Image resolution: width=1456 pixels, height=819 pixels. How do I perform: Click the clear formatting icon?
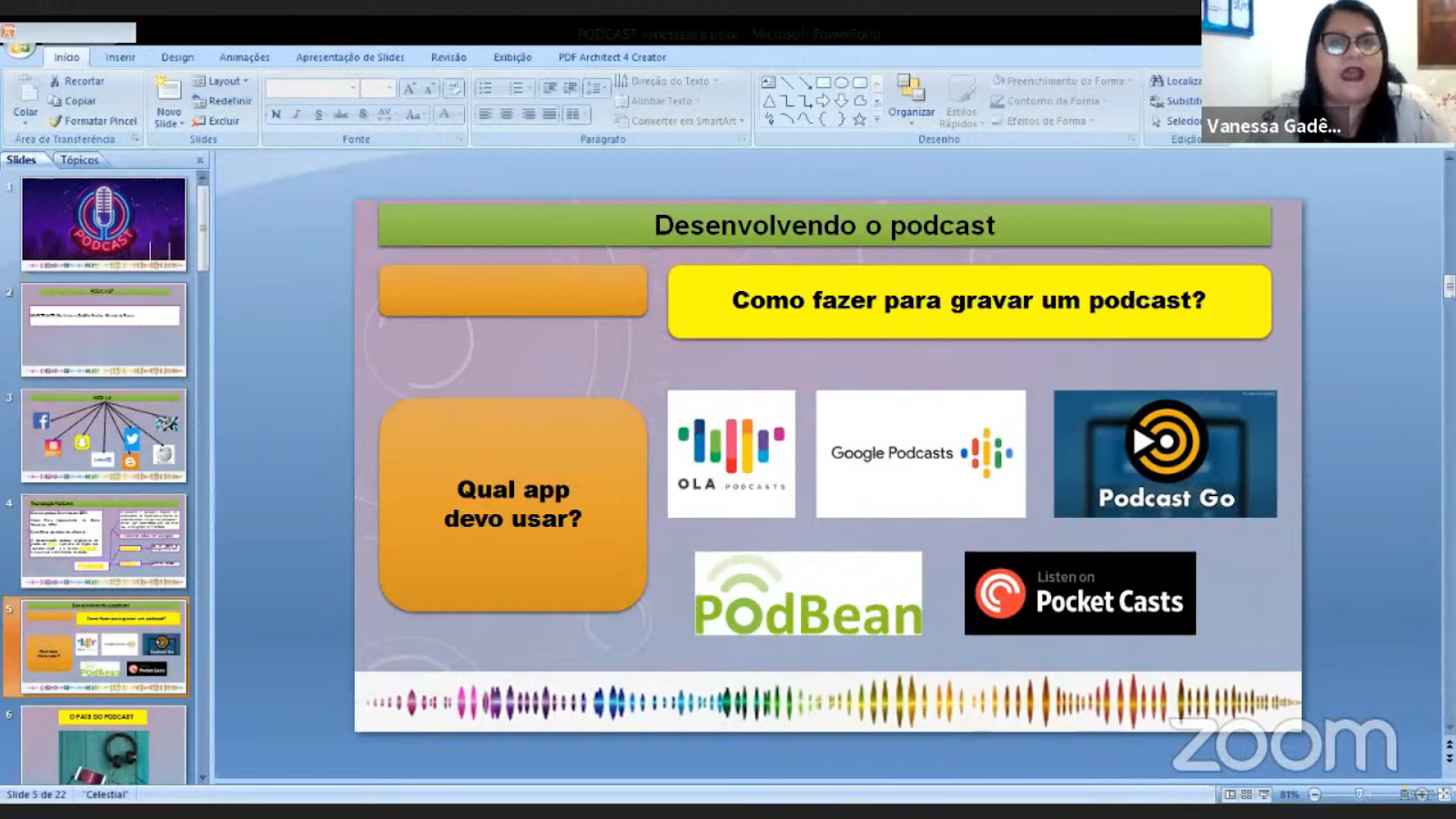click(453, 88)
